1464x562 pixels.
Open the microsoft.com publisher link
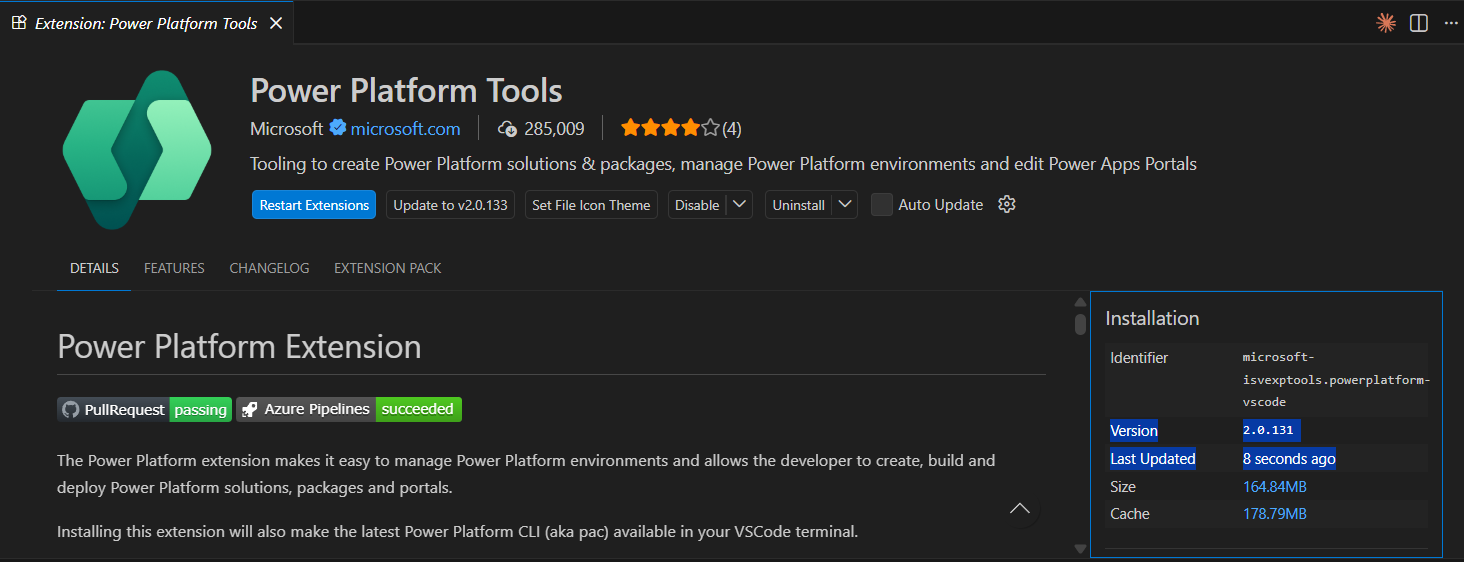click(x=405, y=128)
